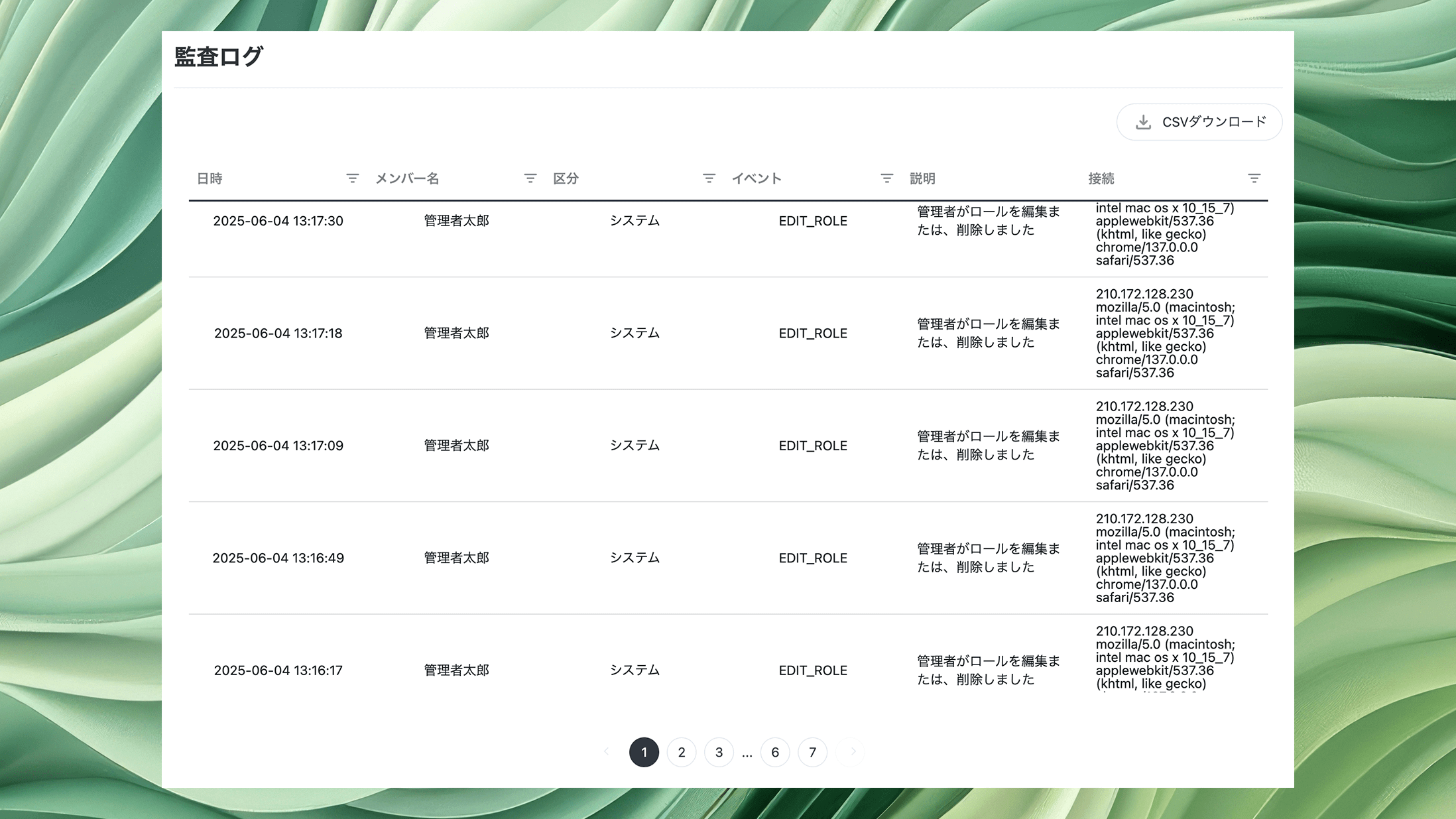Open the filter icon for イベント column

(x=886, y=178)
